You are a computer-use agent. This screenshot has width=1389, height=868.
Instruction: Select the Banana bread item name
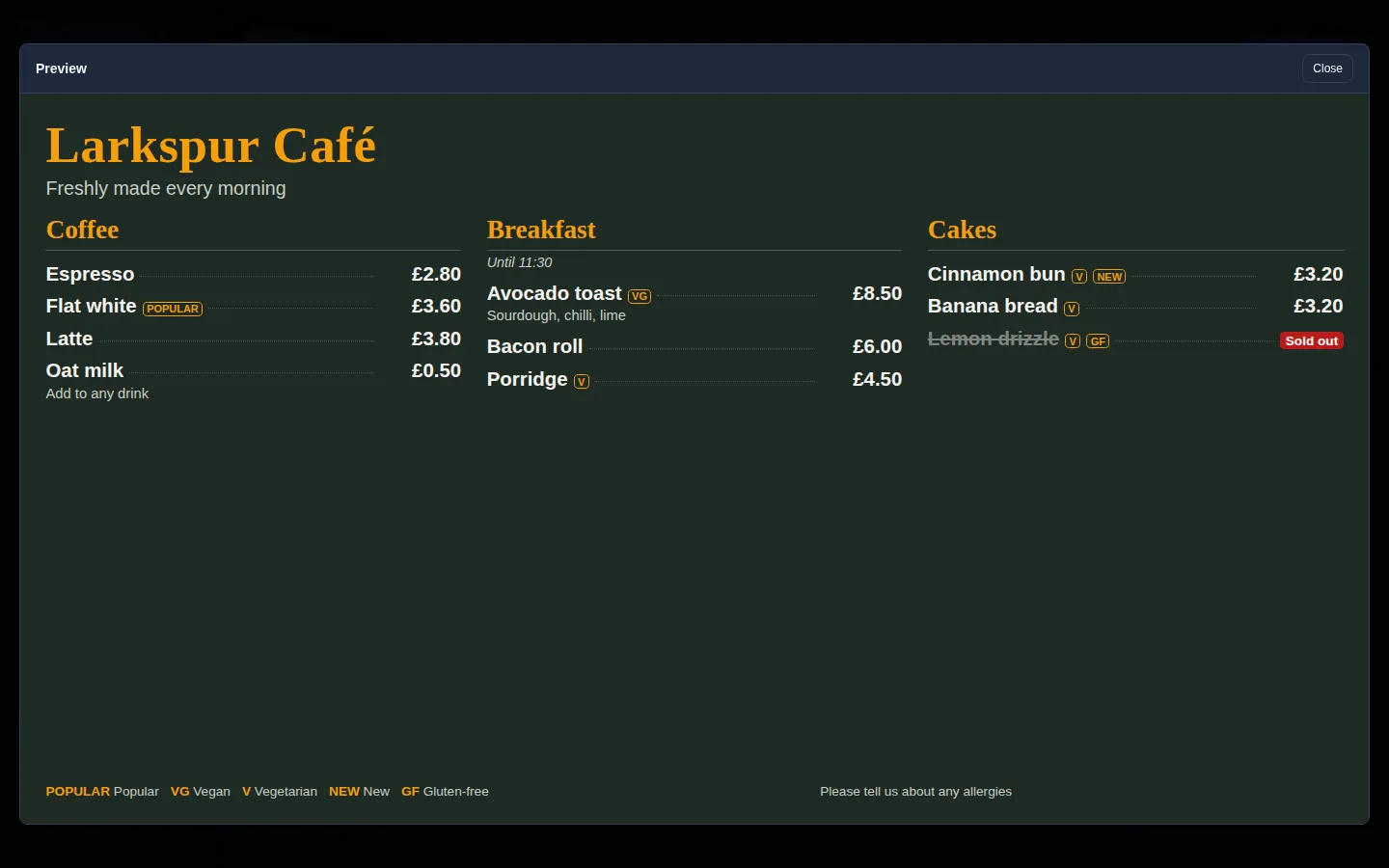coord(993,306)
